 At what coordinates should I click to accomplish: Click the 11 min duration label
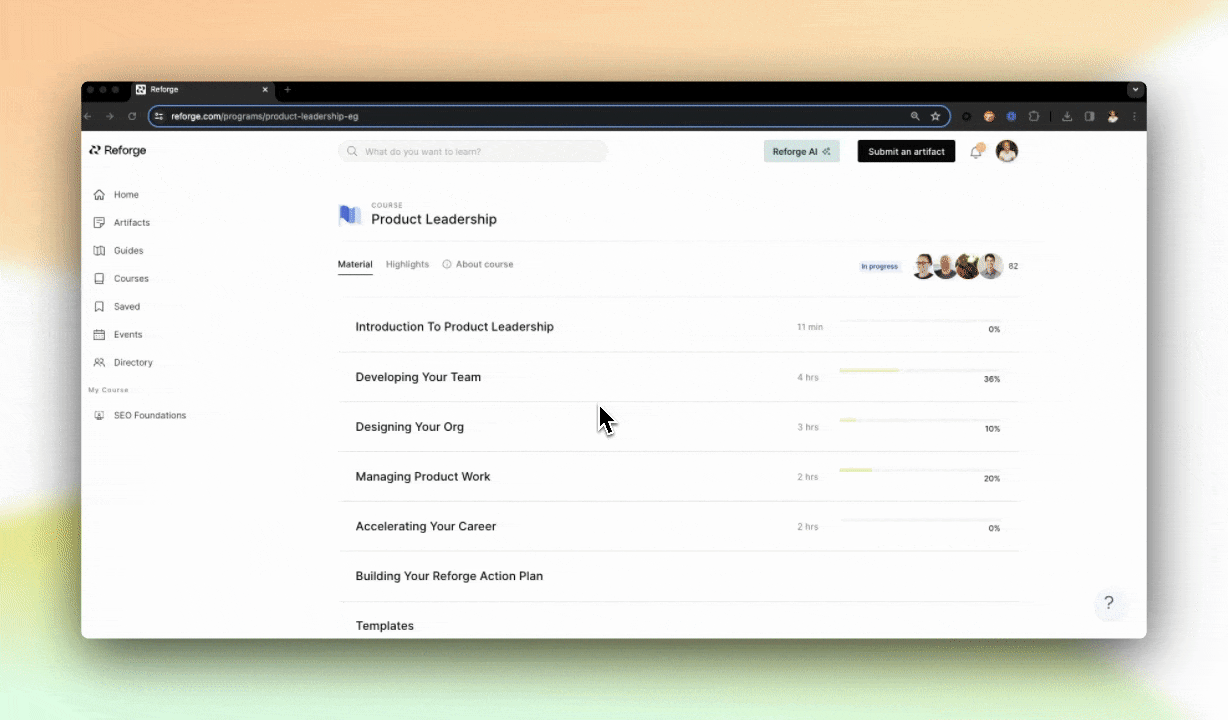(x=810, y=327)
